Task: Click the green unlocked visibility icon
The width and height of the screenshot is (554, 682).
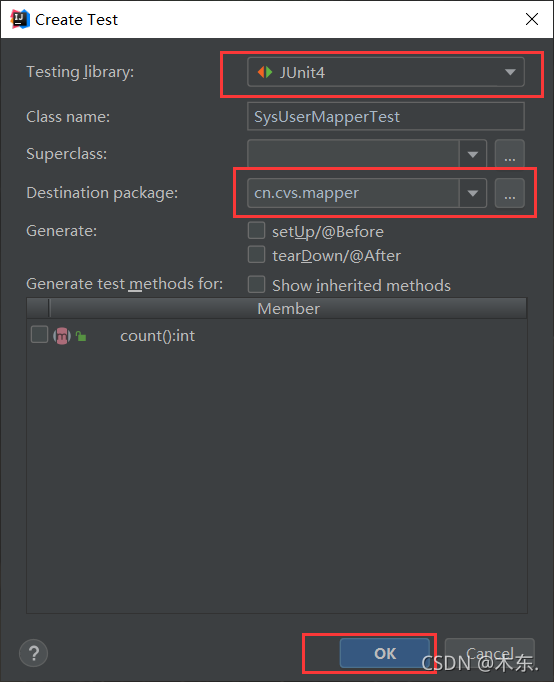Action: click(81, 336)
